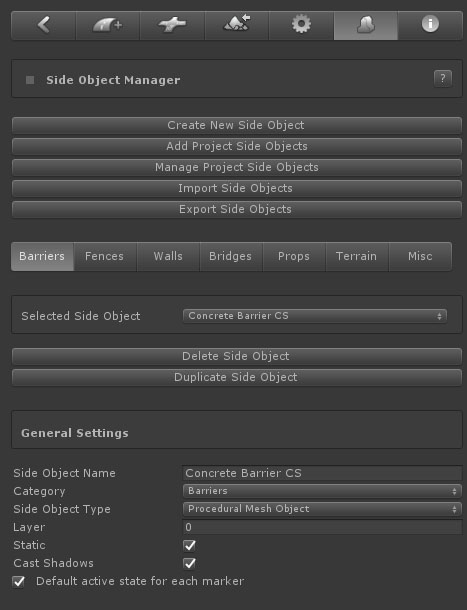This screenshot has width=467, height=610.
Task: Toggle the Static checkbox
Action: 190,545
